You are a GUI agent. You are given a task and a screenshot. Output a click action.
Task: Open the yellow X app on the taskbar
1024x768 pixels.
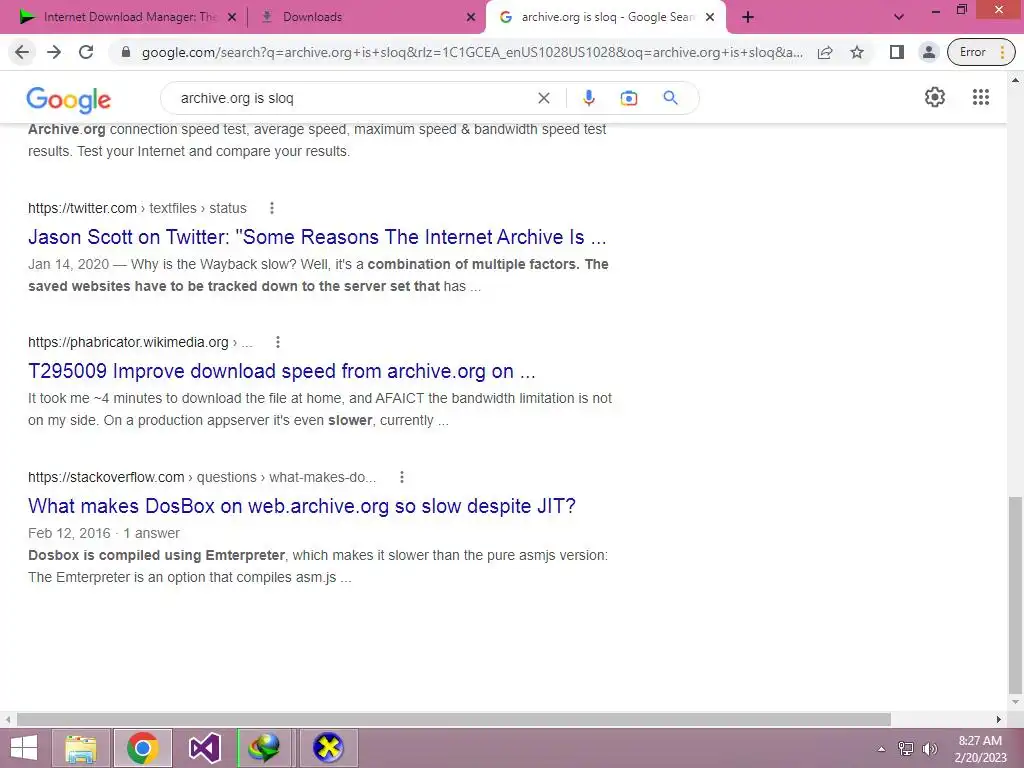328,748
